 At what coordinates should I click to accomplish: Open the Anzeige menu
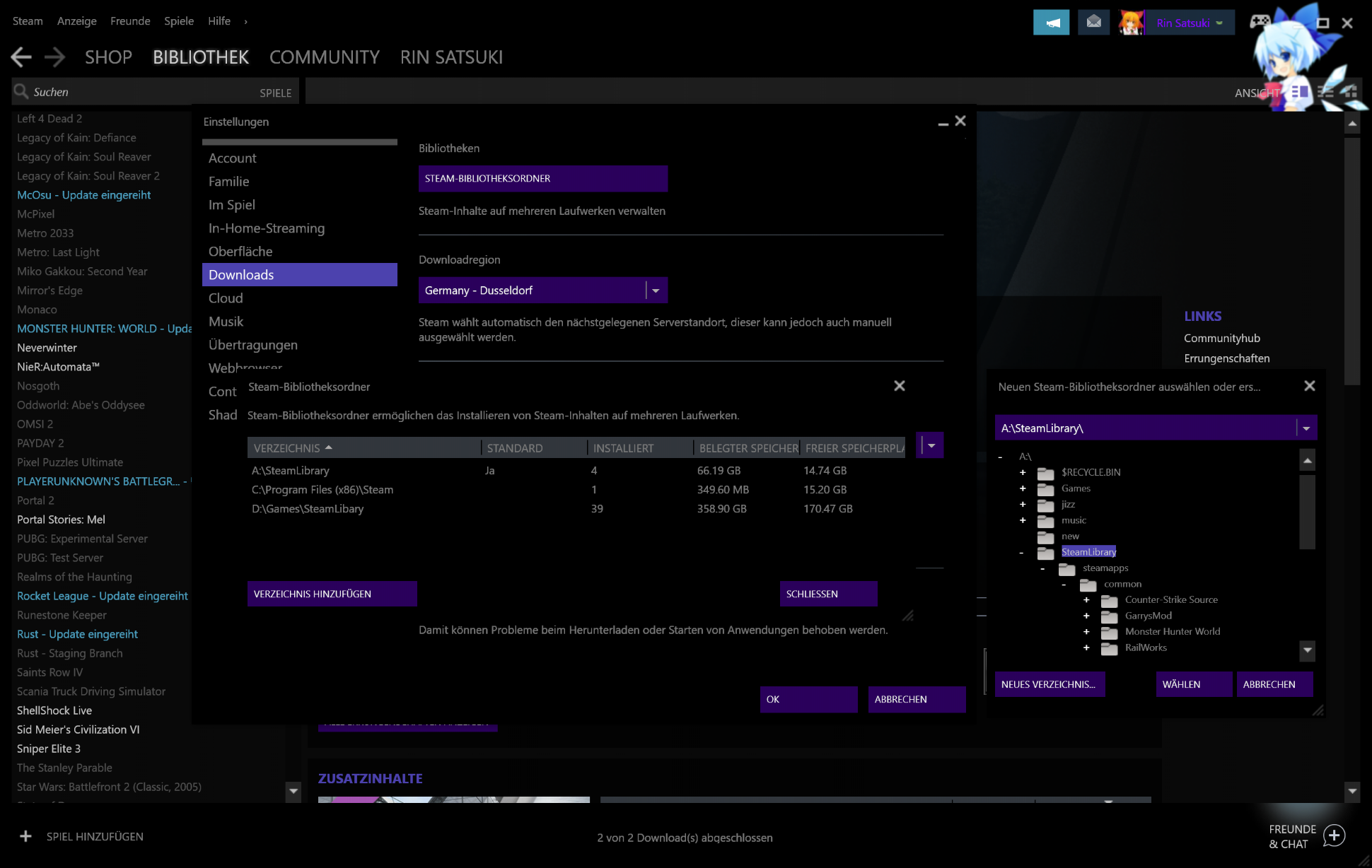(77, 21)
